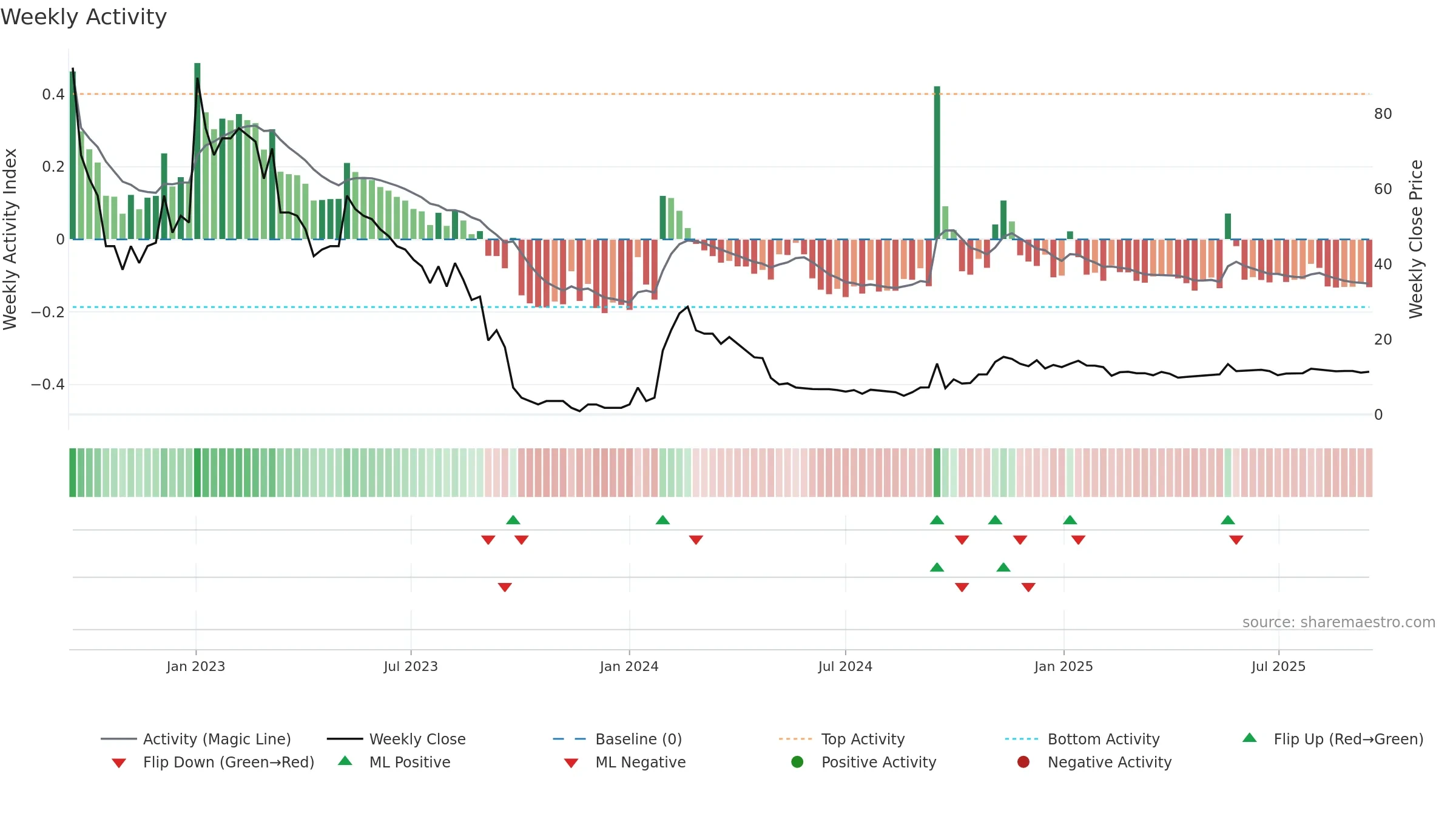This screenshot has height=819, width=1456.
Task: Toggle the ML Positive legend entry
Action: coord(394,762)
